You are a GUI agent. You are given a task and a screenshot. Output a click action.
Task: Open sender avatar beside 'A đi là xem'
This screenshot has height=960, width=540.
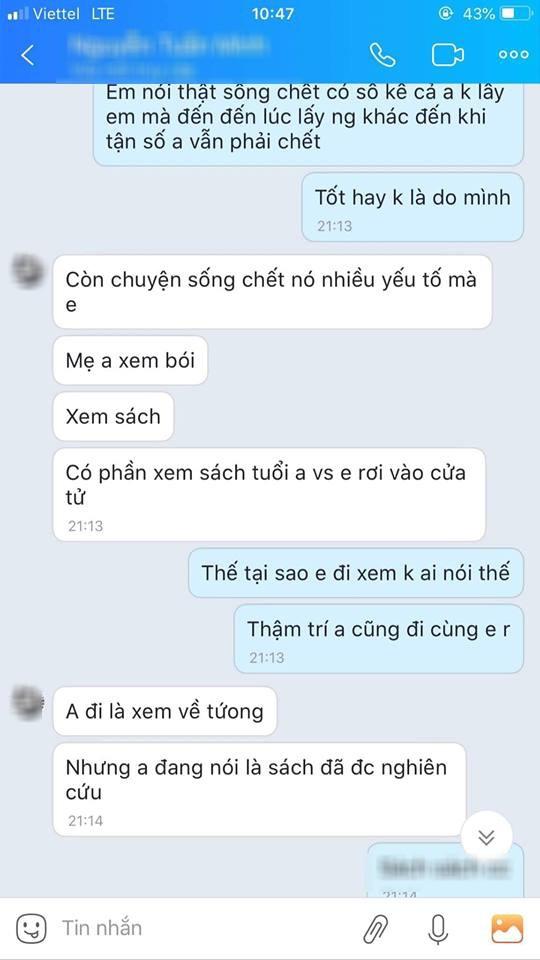coord(28,703)
